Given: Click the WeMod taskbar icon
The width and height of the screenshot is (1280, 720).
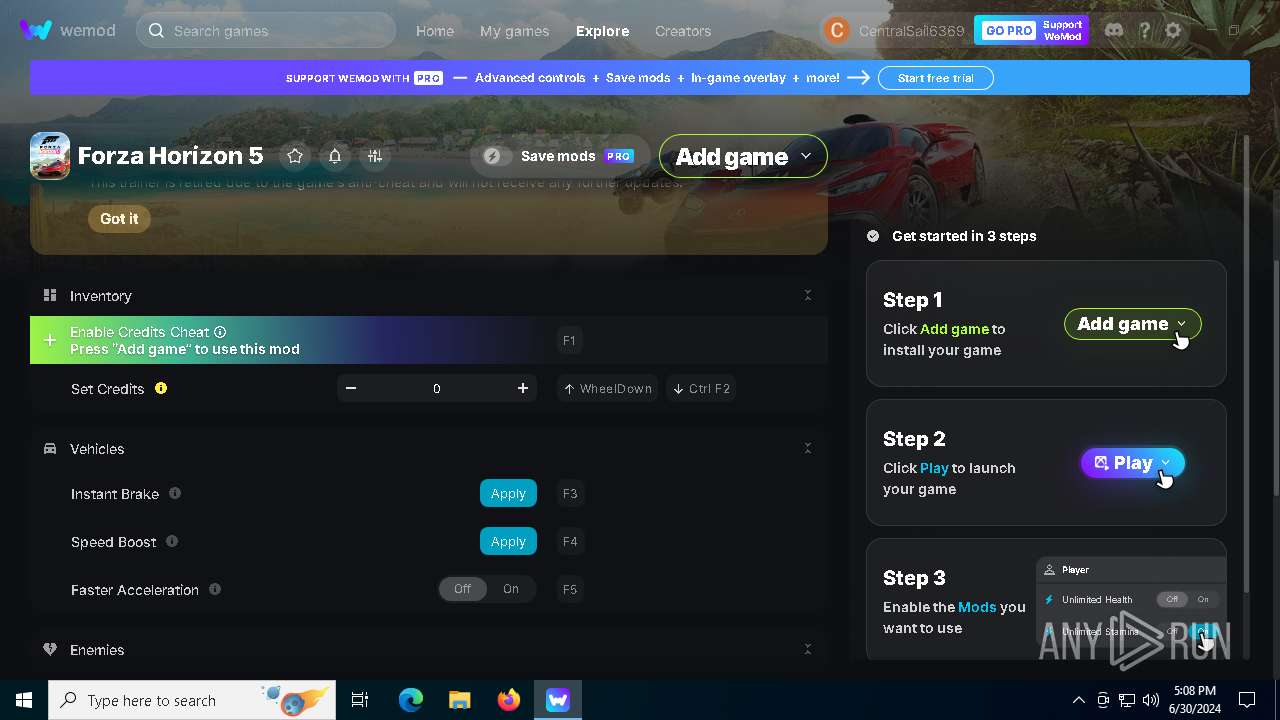Looking at the screenshot, I should coord(558,700).
